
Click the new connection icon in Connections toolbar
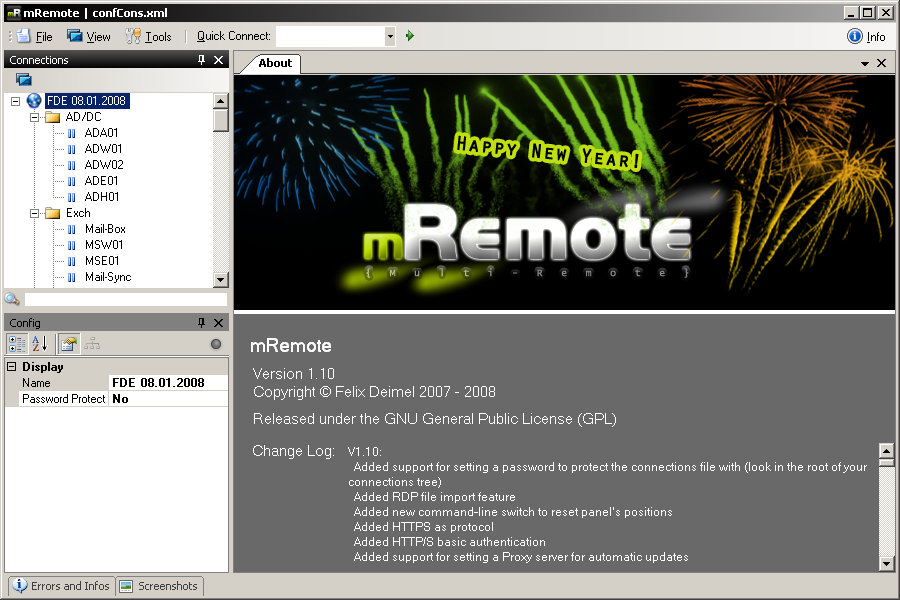24,79
